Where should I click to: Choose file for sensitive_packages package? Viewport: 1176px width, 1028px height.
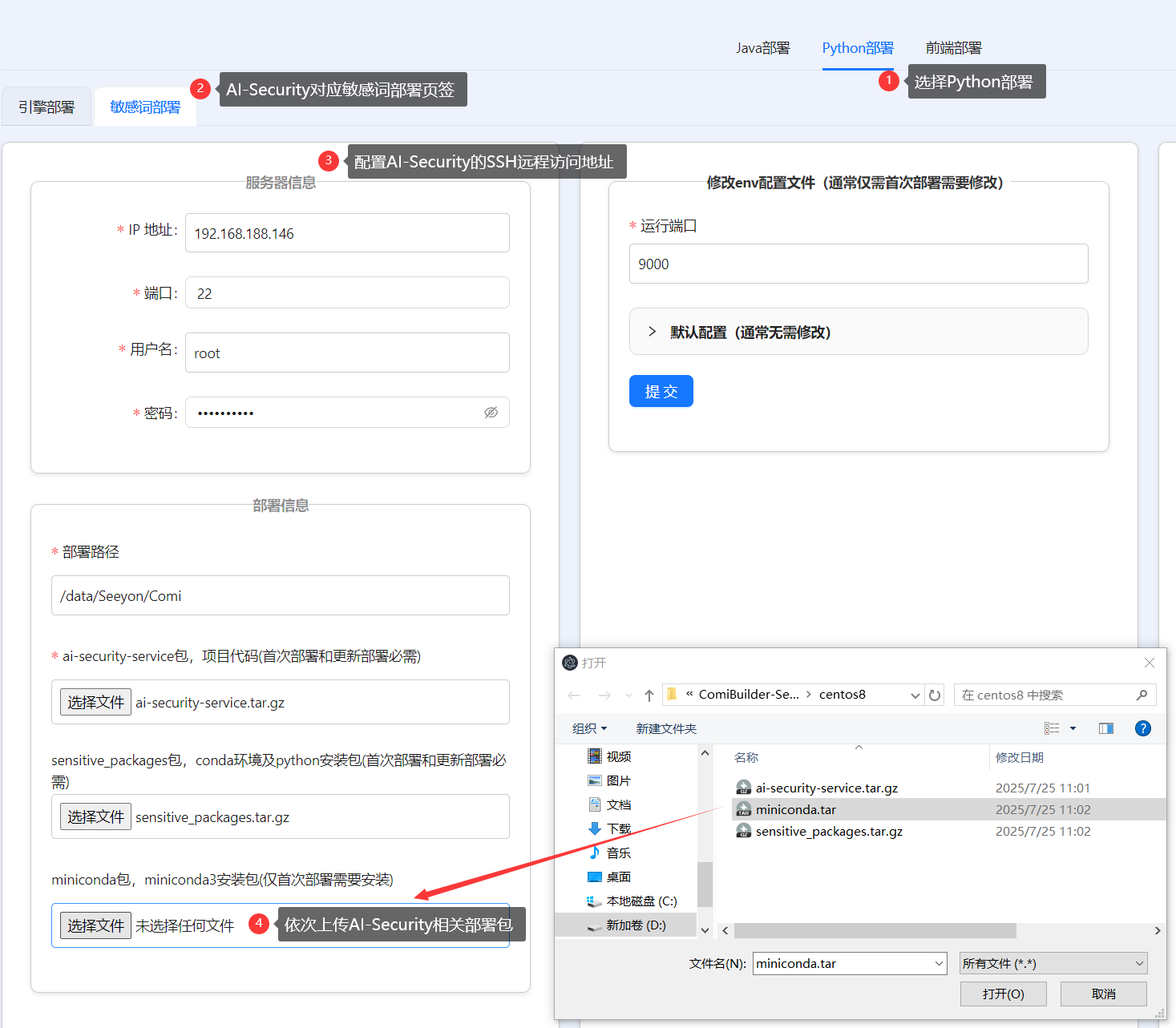click(x=95, y=816)
